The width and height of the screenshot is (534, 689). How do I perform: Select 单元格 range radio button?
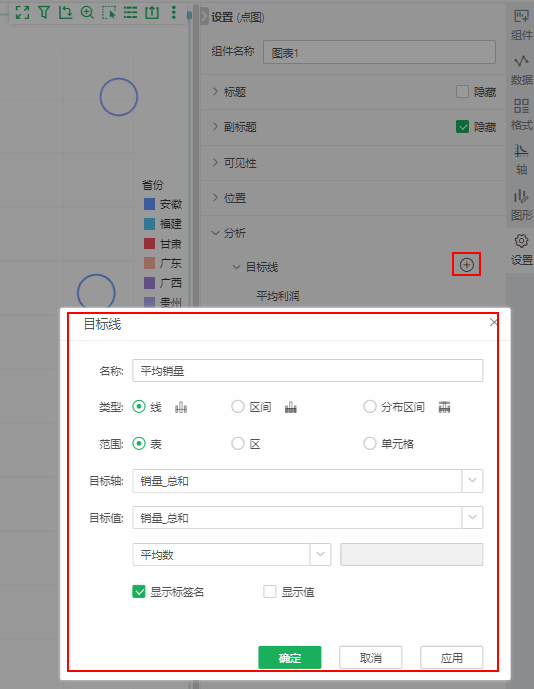370,444
